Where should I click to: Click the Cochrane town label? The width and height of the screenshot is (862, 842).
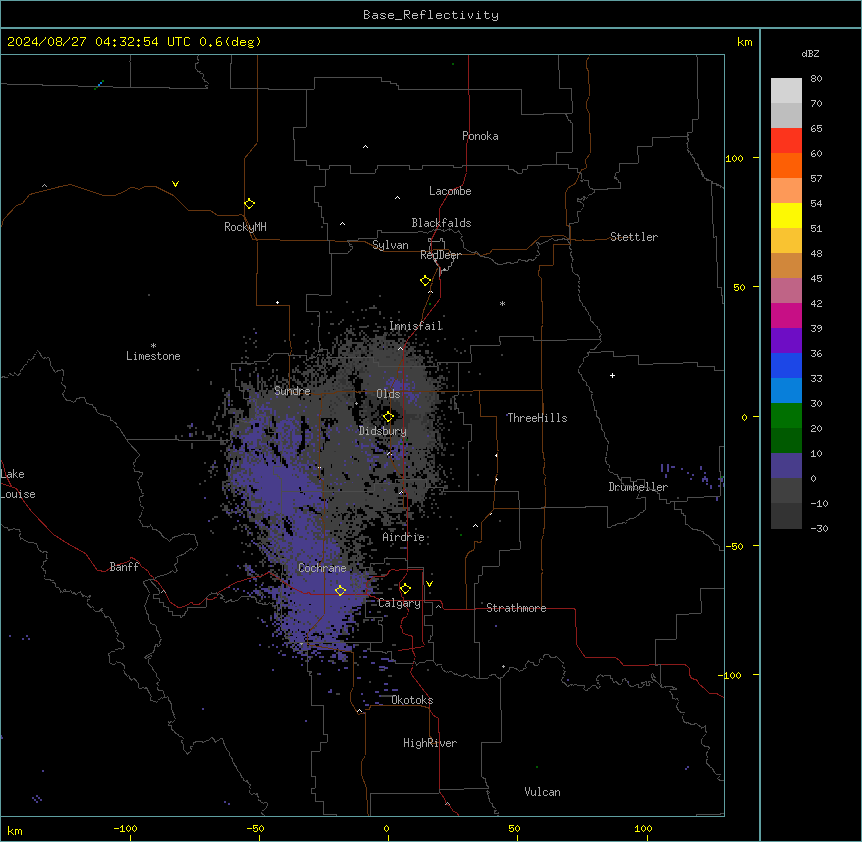[322, 568]
